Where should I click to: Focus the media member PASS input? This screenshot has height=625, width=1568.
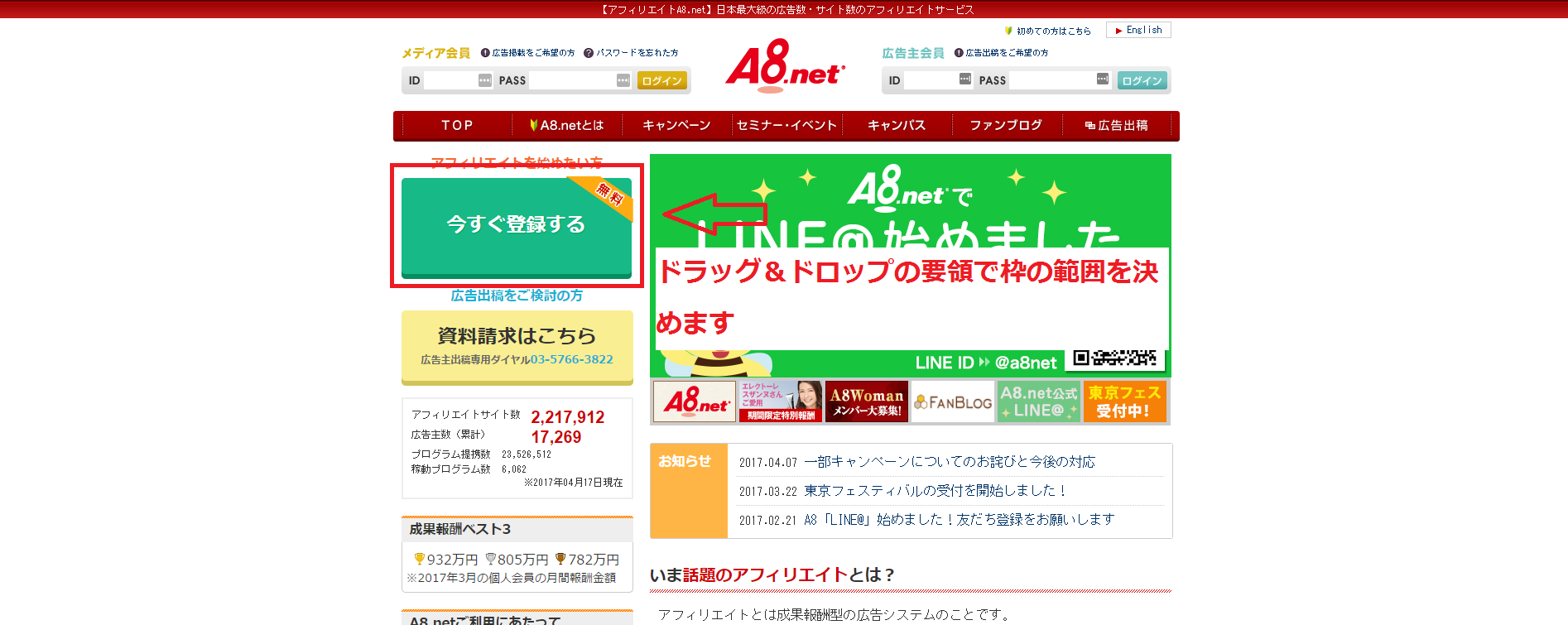(580, 80)
